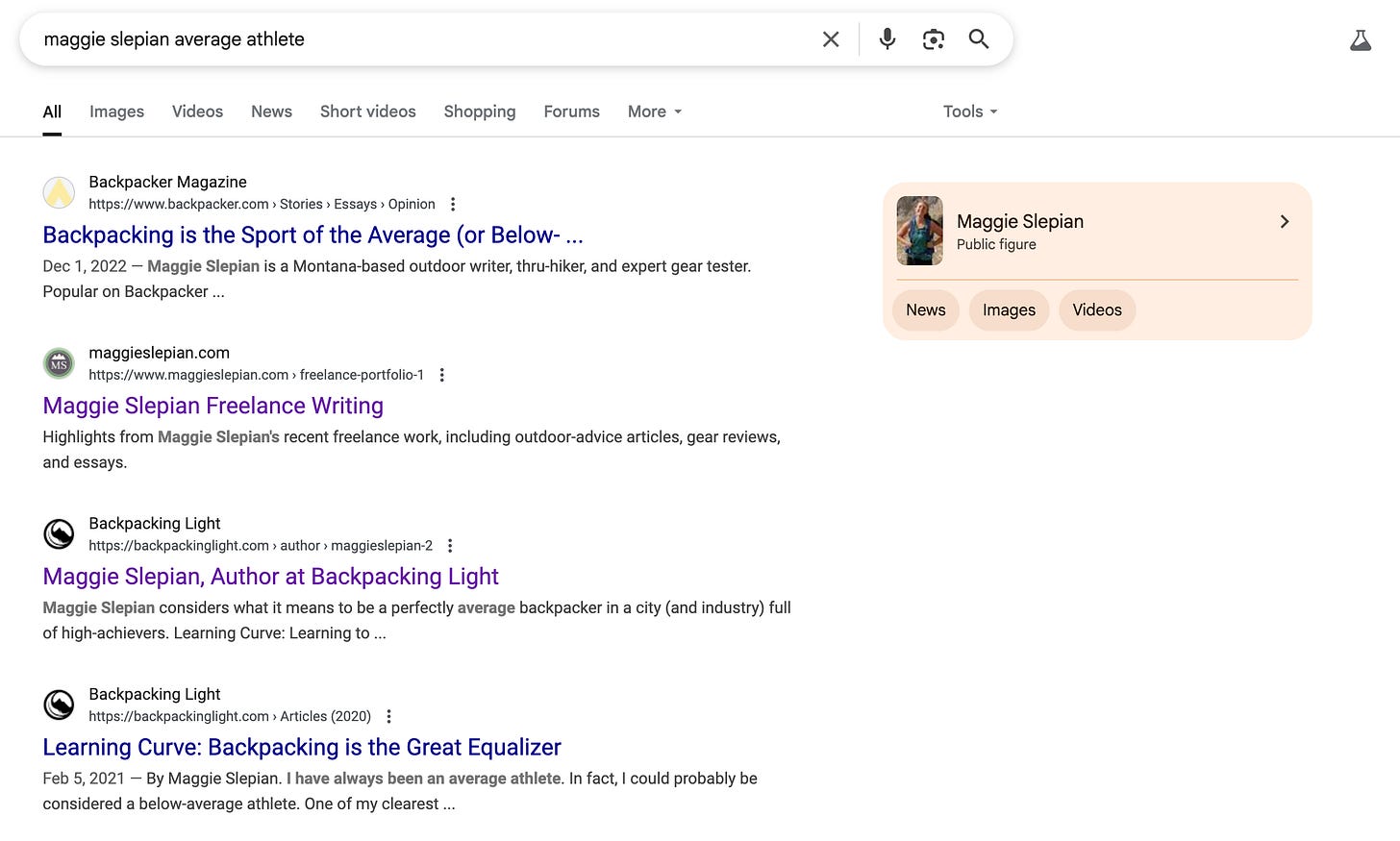This screenshot has height=841, width=1400.
Task: Submit search with the magnifying glass icon
Action: (979, 39)
